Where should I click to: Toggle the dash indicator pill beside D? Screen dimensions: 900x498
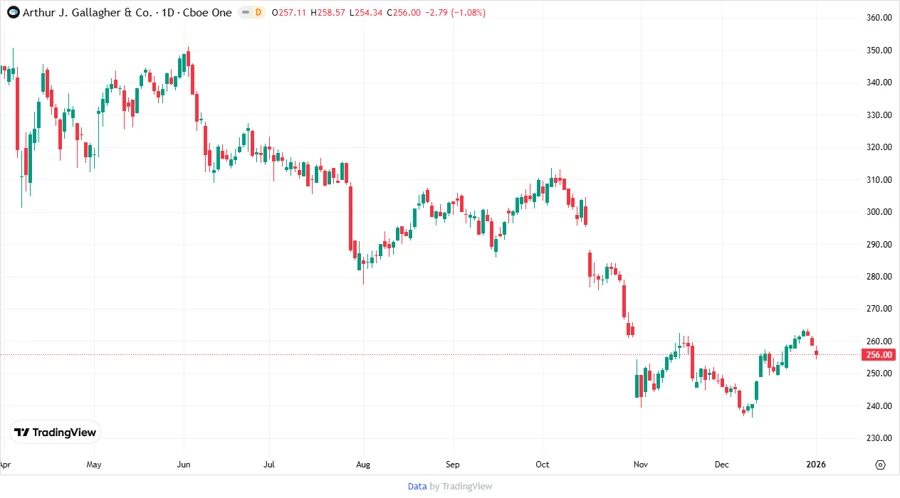coord(245,12)
